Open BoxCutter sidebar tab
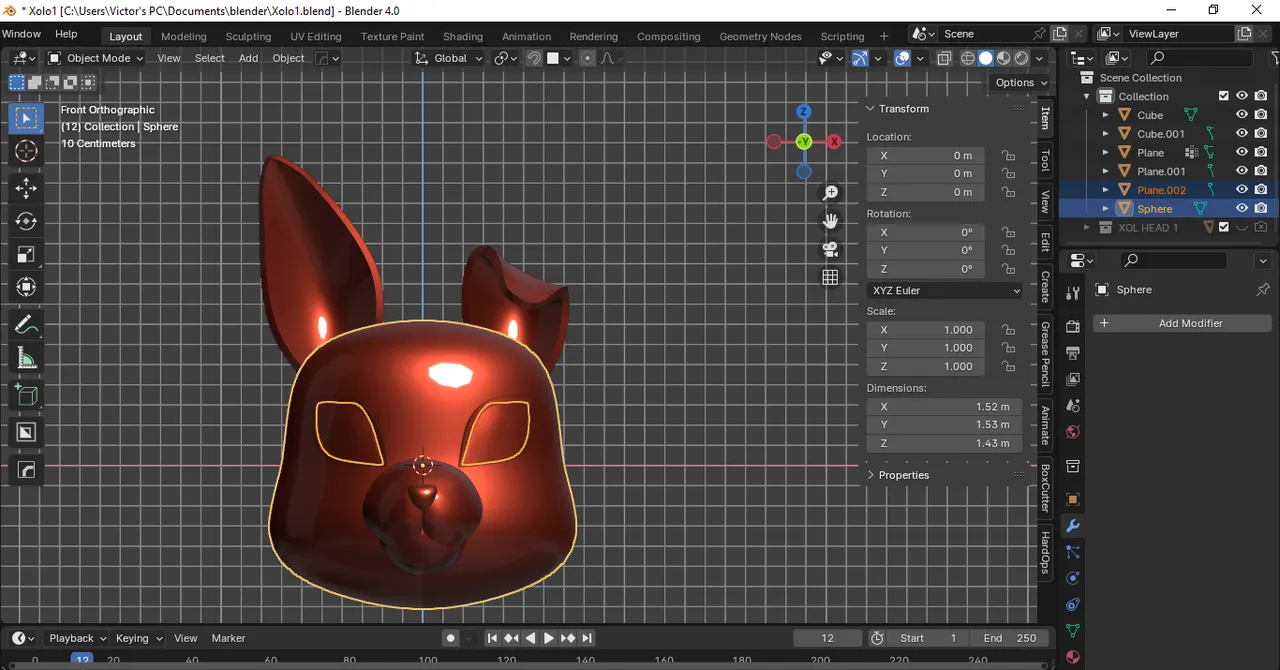The height and width of the screenshot is (670, 1280). pos(1045,488)
